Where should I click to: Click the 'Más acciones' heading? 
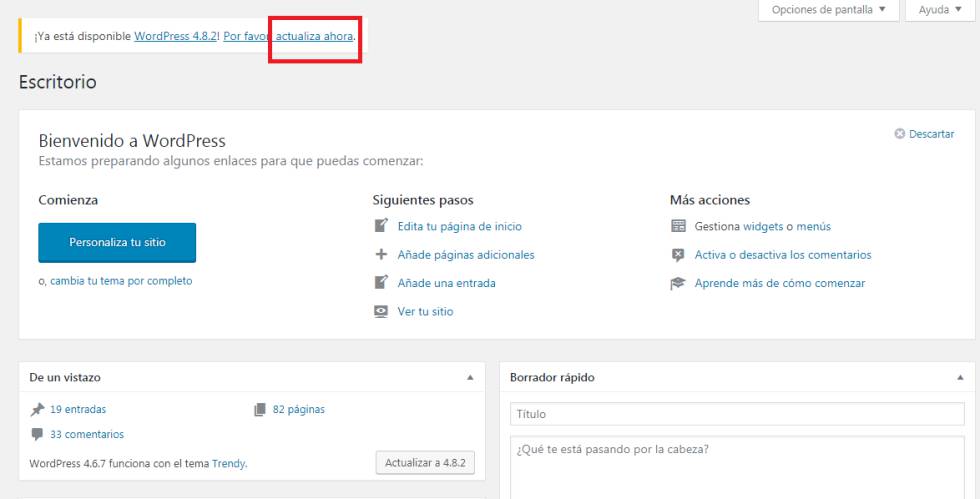point(709,200)
